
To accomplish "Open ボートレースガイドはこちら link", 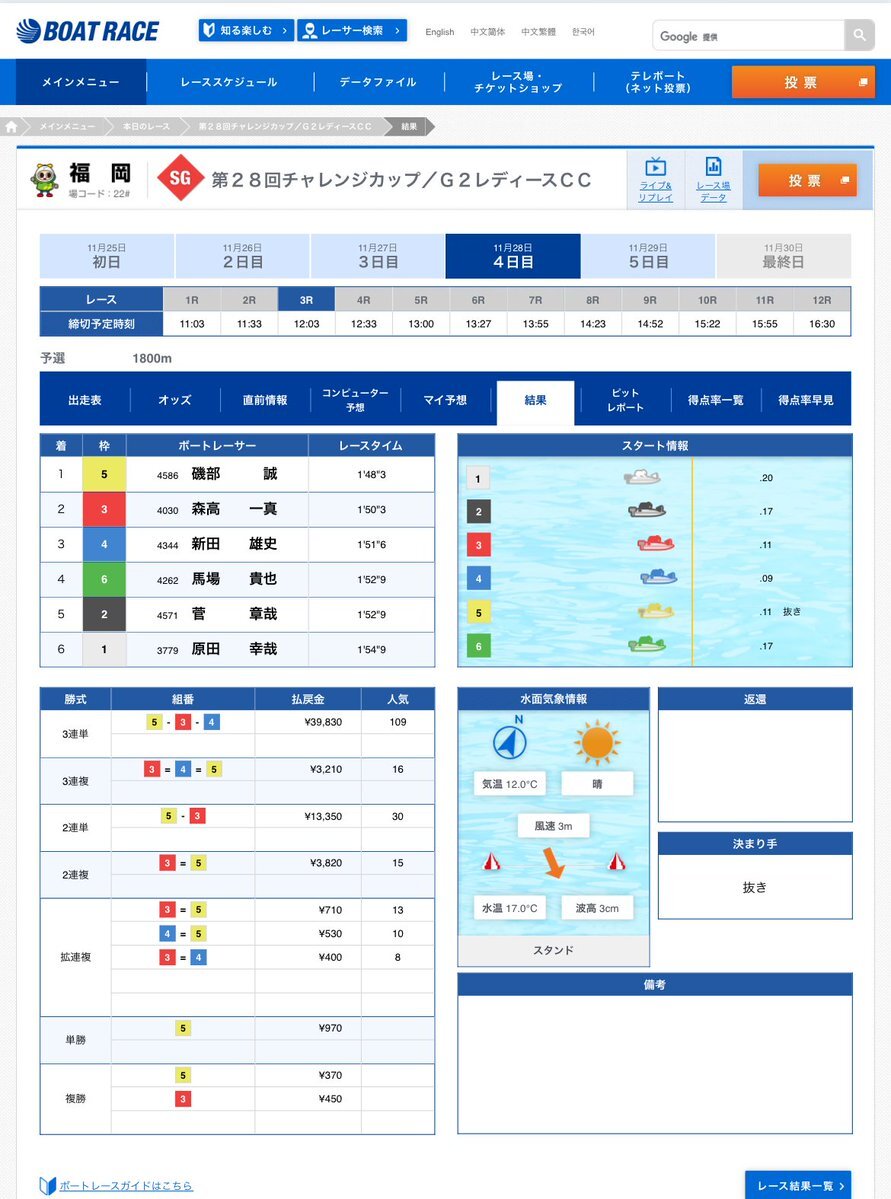I will tap(126, 1186).
